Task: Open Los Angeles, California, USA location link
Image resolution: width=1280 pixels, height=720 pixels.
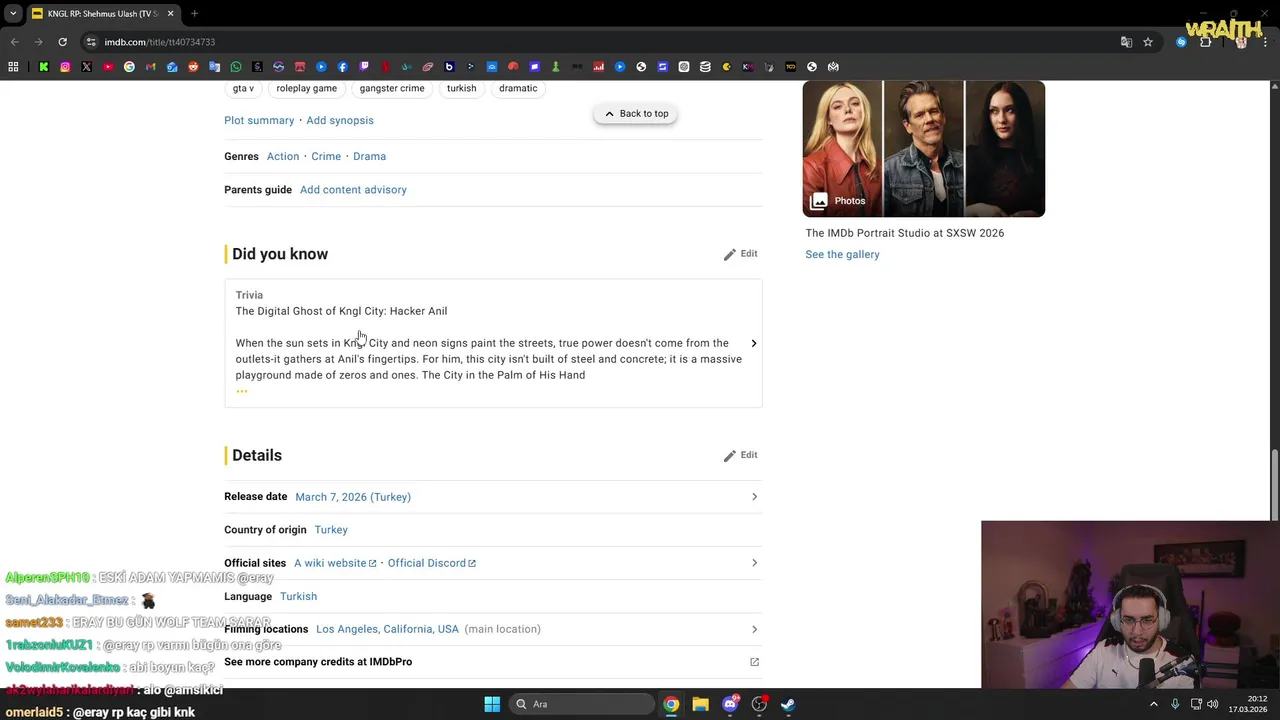Action: click(387, 629)
